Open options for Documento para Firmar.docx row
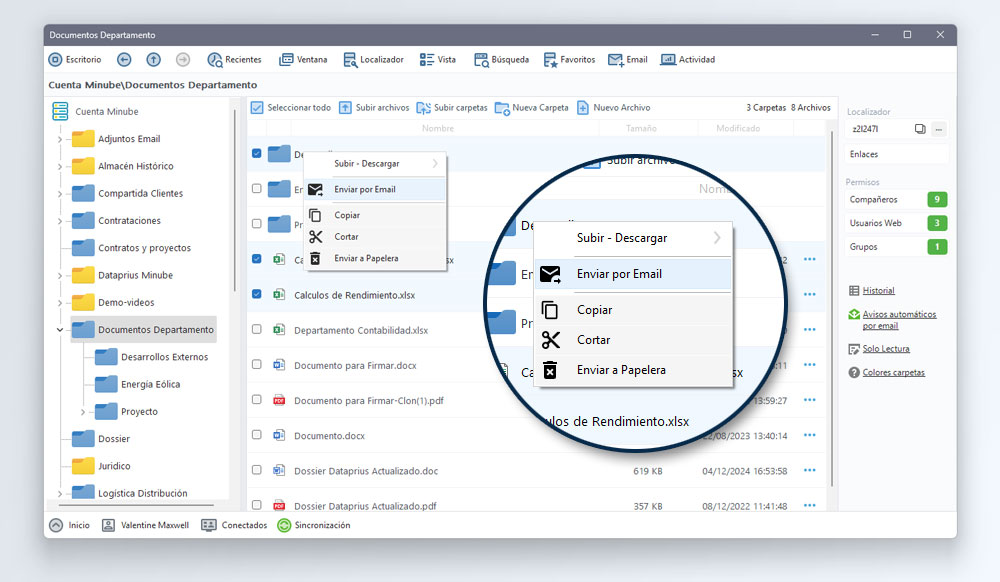 [810, 365]
